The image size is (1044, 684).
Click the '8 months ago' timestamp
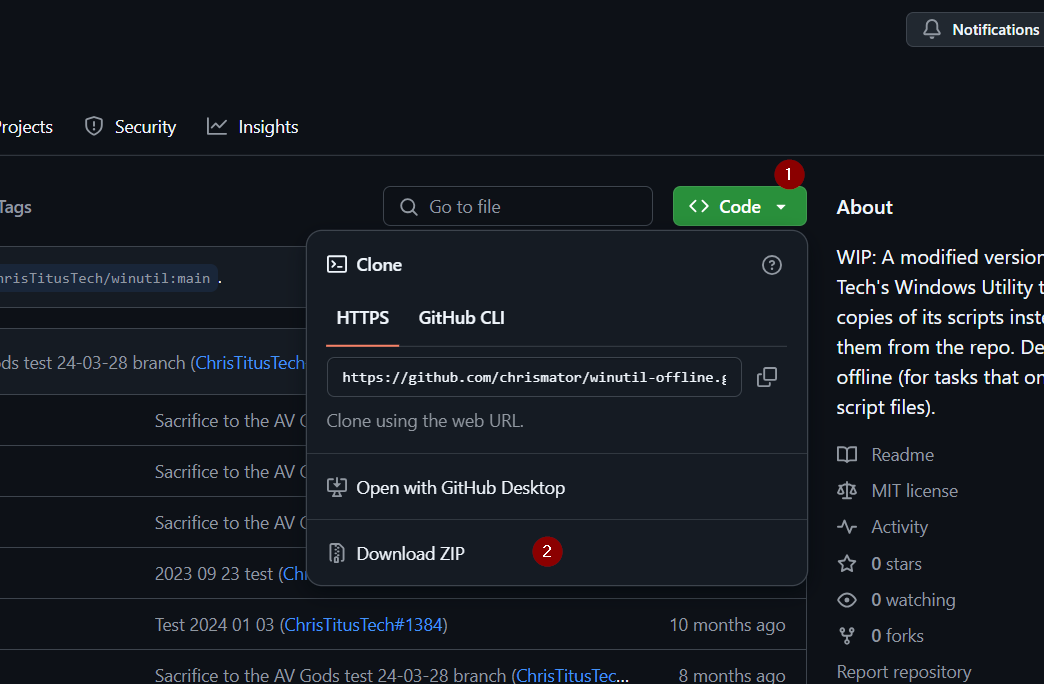[732, 675]
